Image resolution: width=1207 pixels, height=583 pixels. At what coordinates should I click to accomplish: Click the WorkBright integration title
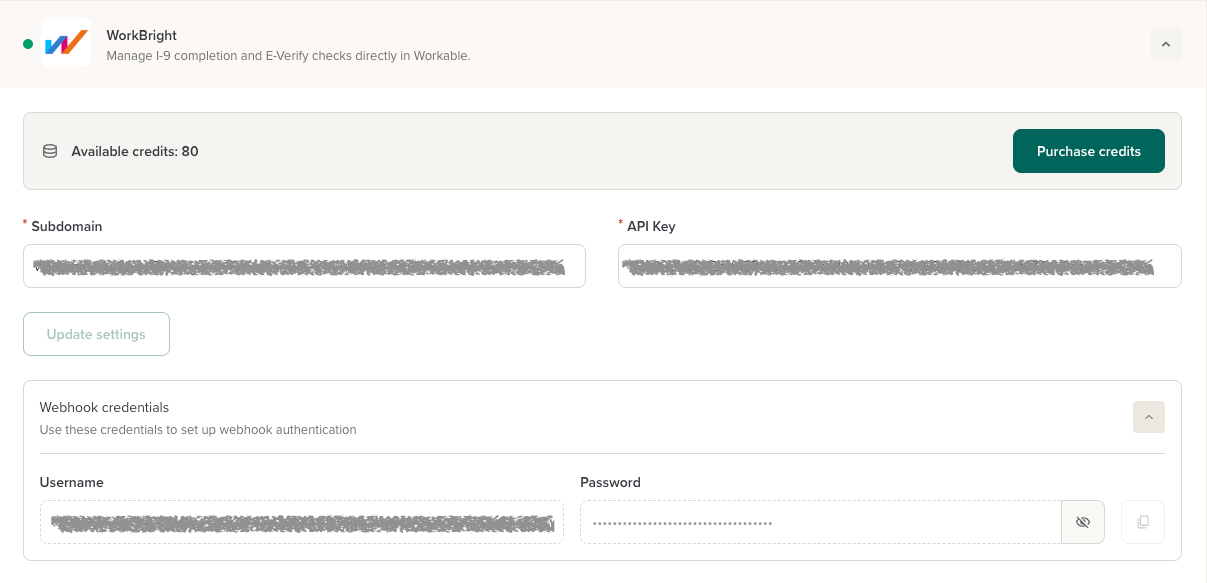[x=142, y=35]
